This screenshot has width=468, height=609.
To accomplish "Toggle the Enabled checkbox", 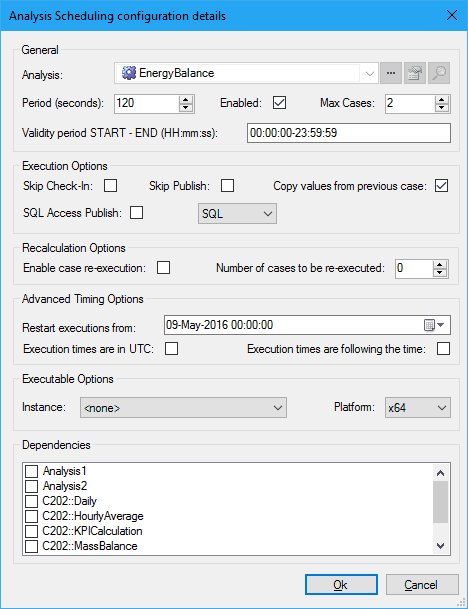I will click(280, 103).
